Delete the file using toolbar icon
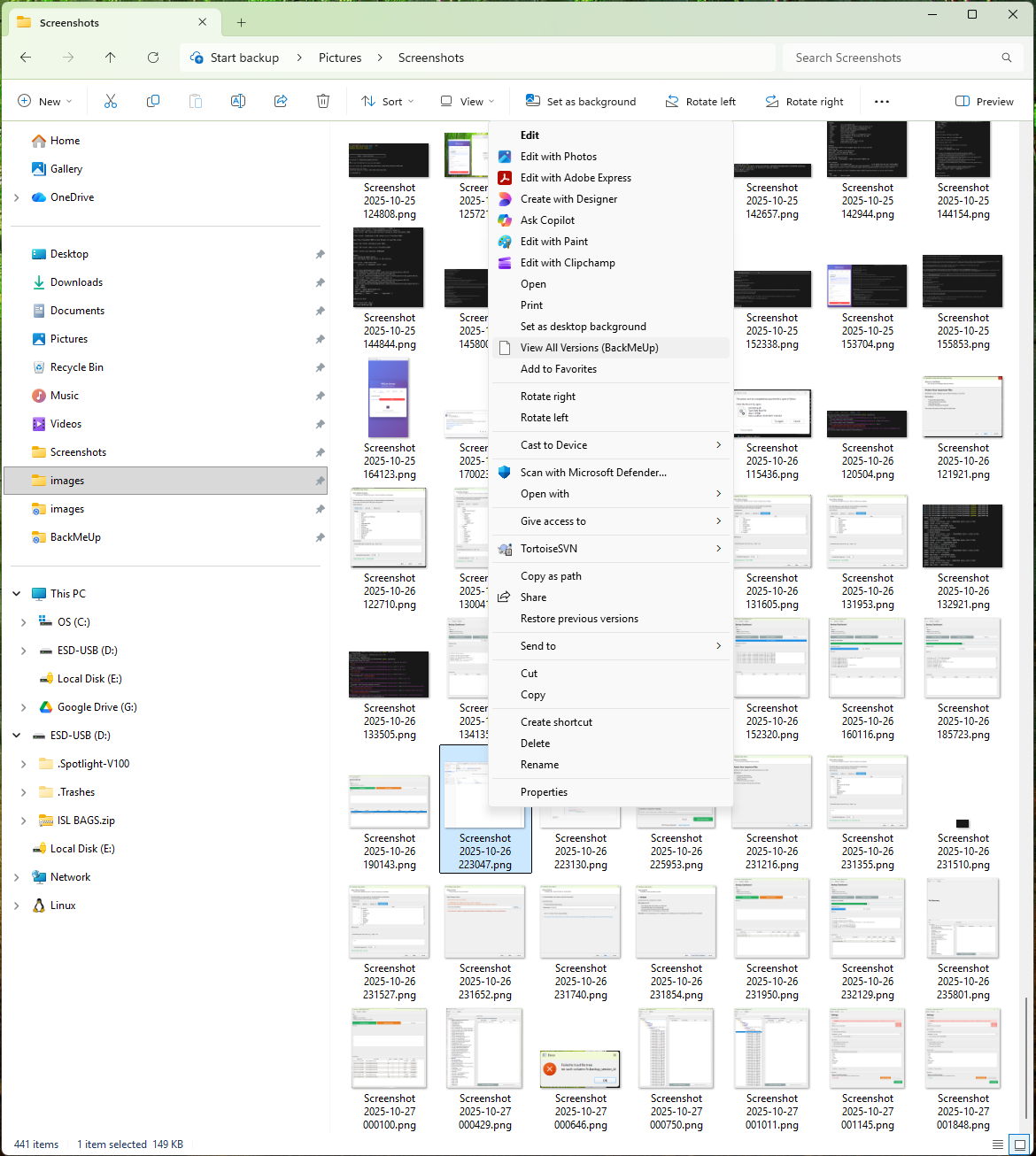Screen dimensions: 1036x1156 (x=322, y=100)
